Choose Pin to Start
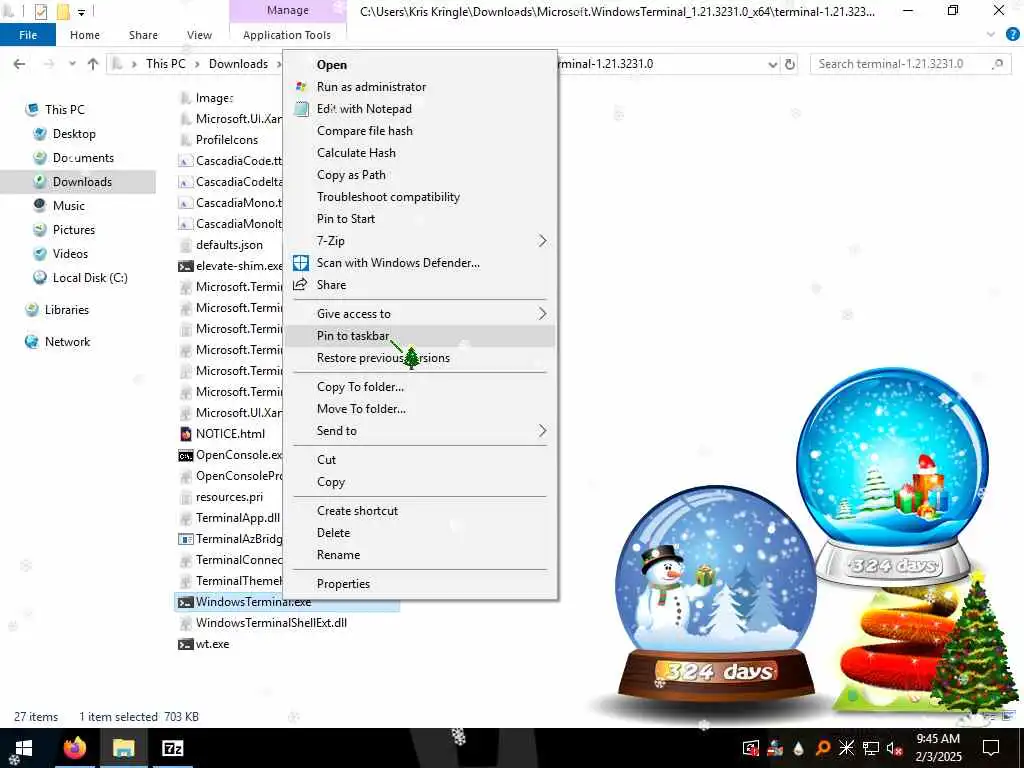 [421, 219]
